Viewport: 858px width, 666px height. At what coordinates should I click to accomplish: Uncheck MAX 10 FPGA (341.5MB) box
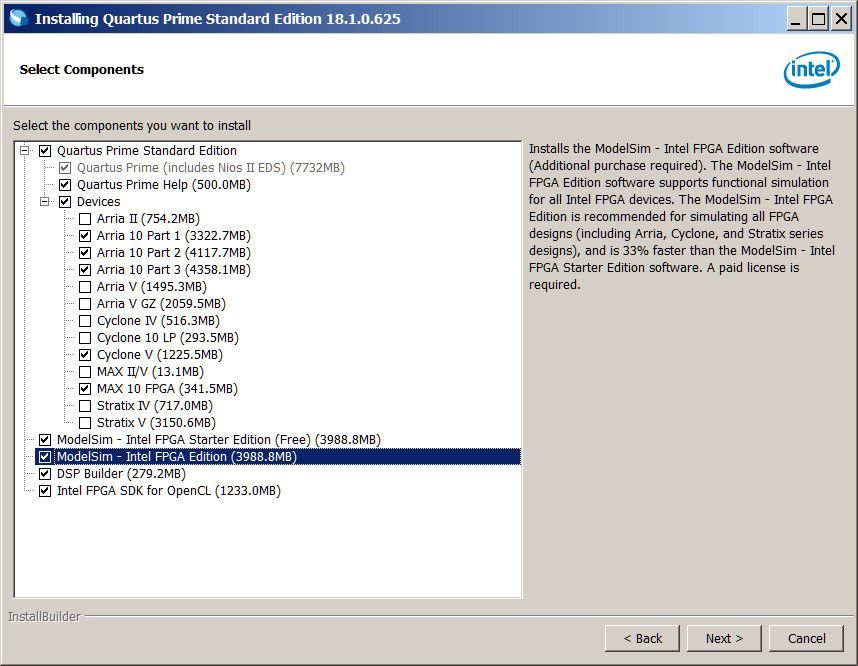coord(85,389)
